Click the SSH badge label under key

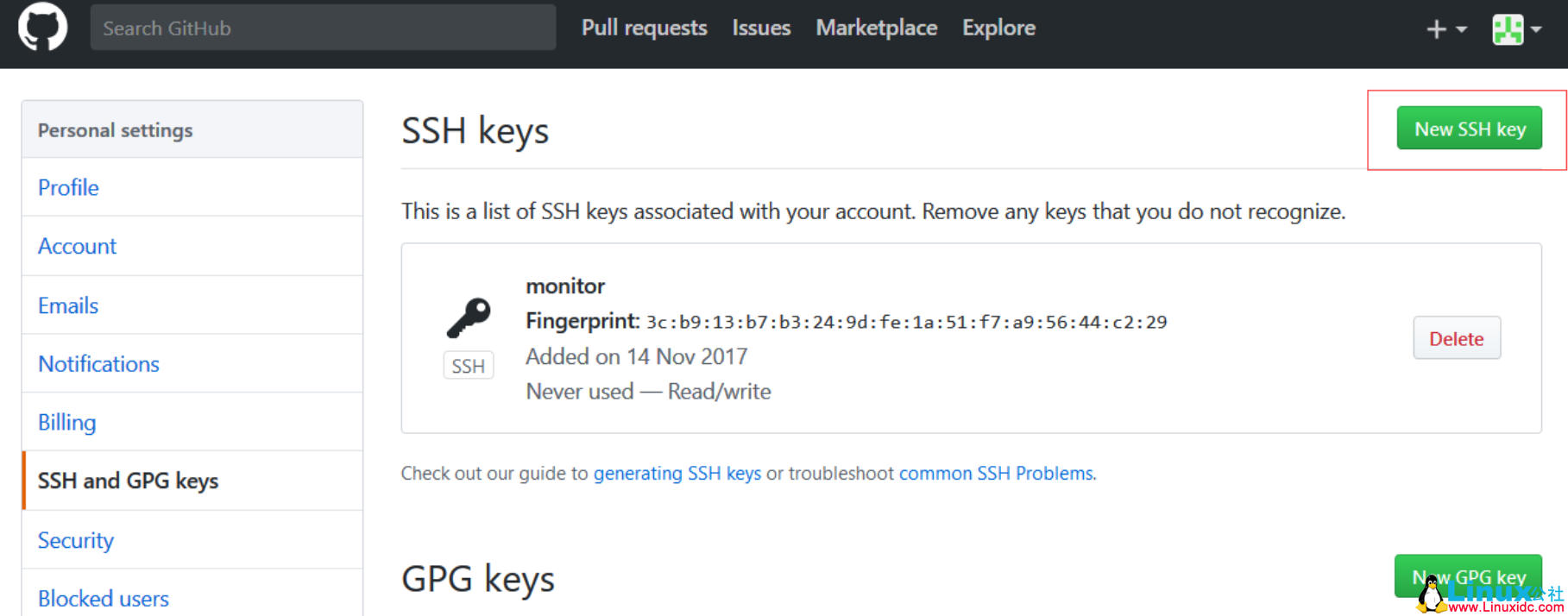(x=469, y=366)
